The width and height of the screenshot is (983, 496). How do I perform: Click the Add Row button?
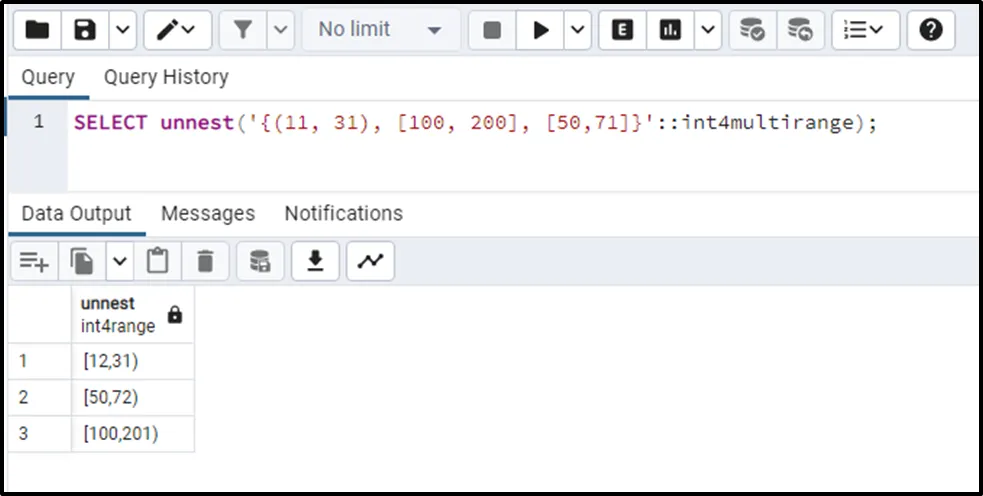click(x=34, y=262)
